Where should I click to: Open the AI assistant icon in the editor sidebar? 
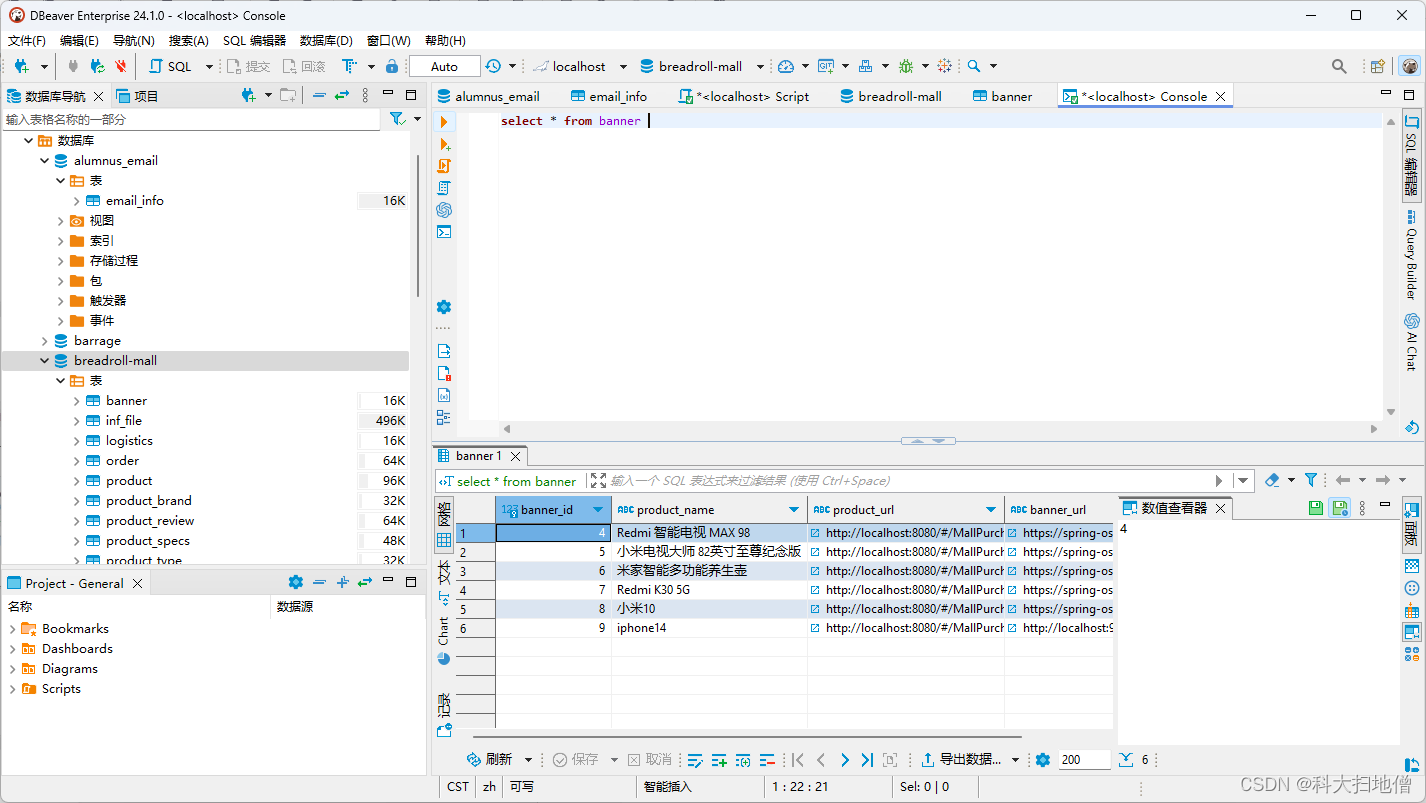pos(444,210)
